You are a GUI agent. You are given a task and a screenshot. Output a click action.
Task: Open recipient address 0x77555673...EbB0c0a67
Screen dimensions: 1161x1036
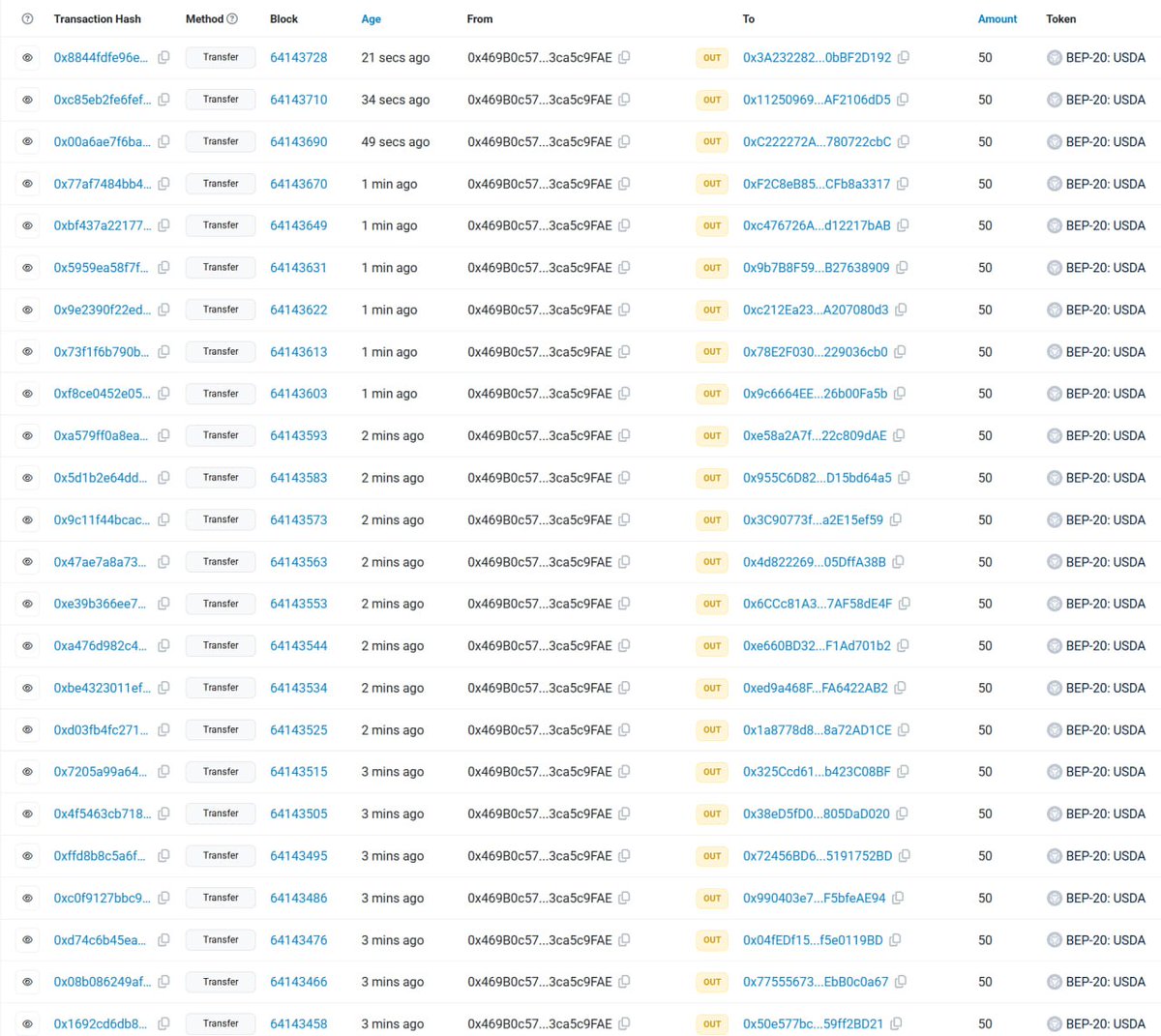[816, 982]
